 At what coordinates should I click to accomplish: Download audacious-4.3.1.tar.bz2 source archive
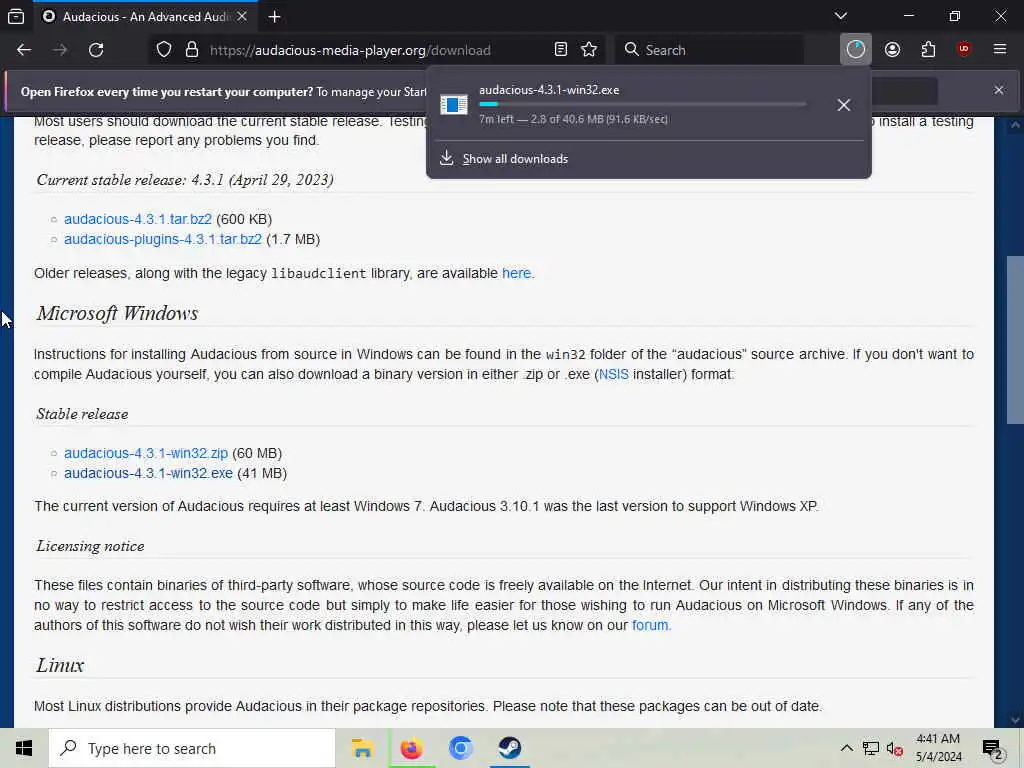coord(138,219)
